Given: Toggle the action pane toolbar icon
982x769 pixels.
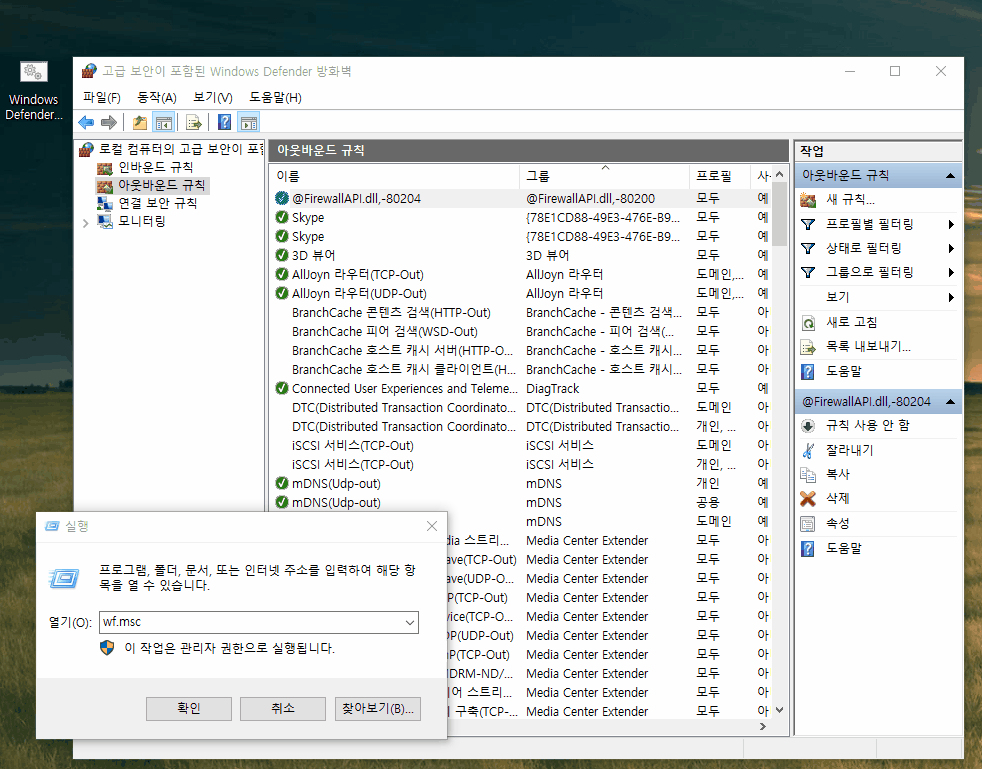Looking at the screenshot, I should (249, 123).
